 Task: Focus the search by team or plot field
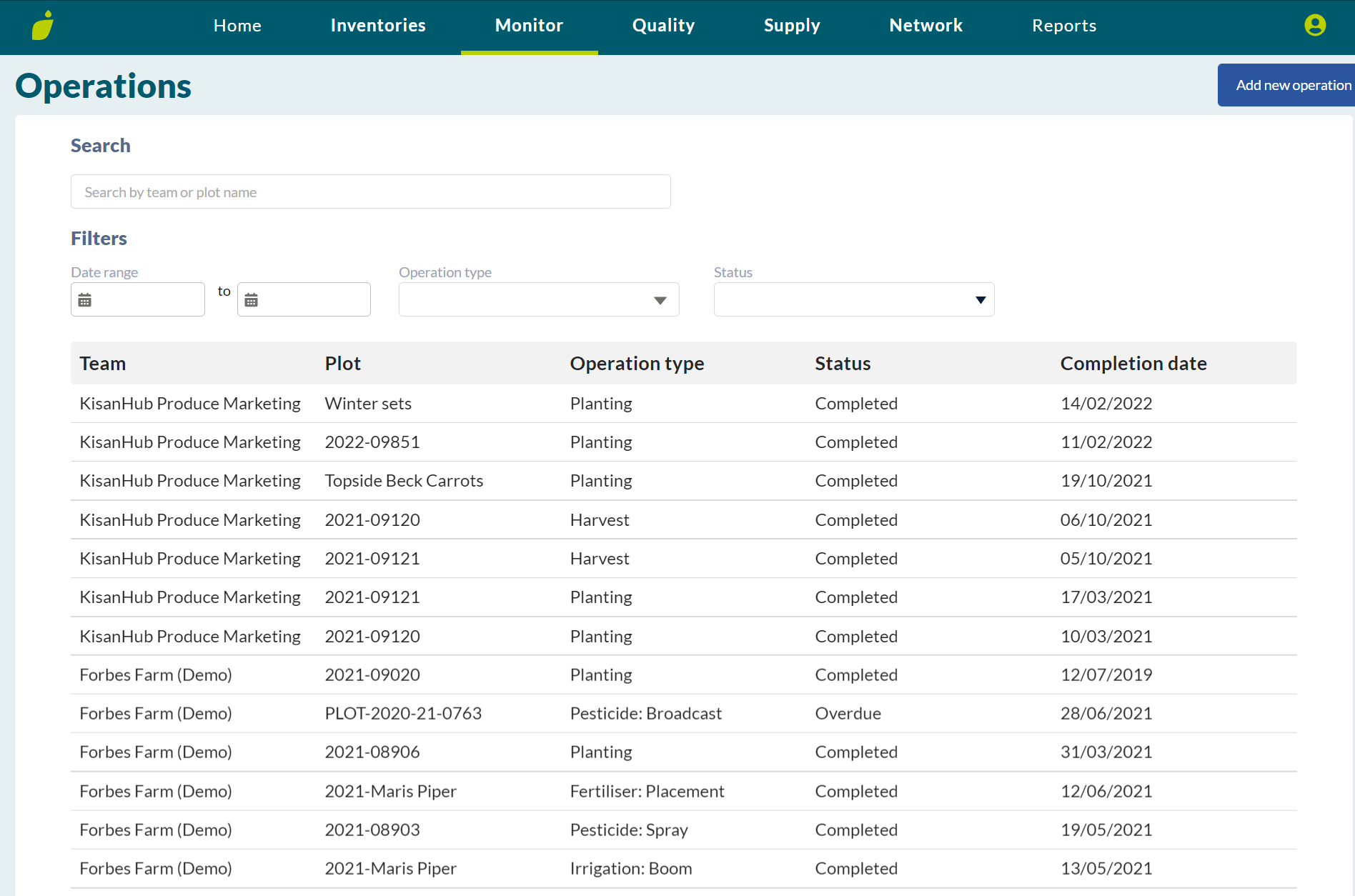click(371, 191)
